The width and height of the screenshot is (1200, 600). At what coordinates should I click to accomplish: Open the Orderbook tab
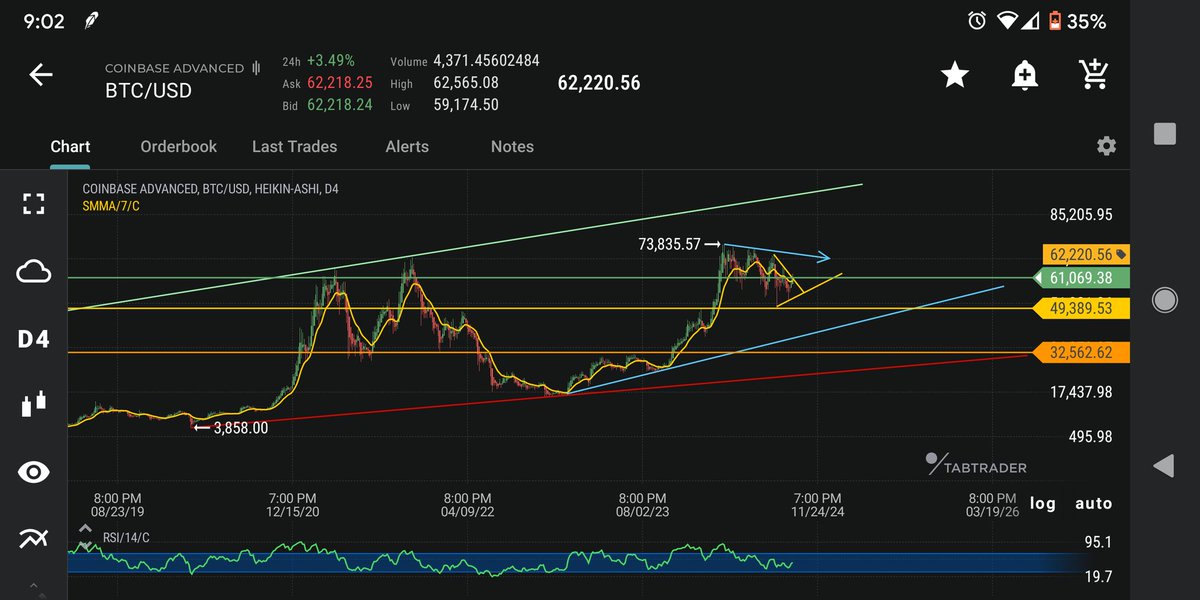click(178, 146)
